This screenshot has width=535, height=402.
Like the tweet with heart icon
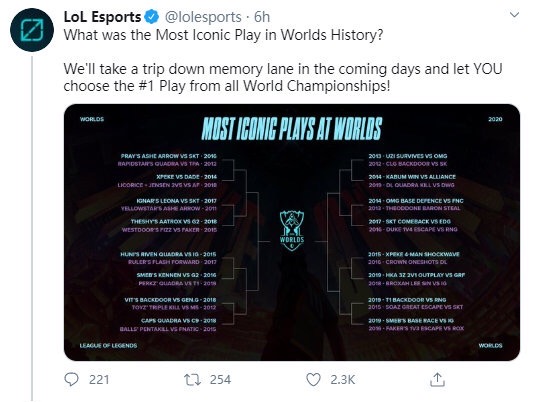tap(313, 379)
